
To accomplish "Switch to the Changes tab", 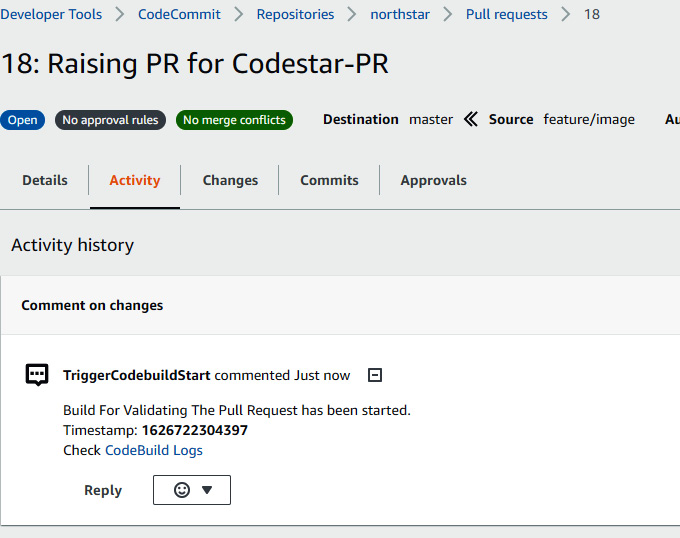I will click(x=230, y=180).
